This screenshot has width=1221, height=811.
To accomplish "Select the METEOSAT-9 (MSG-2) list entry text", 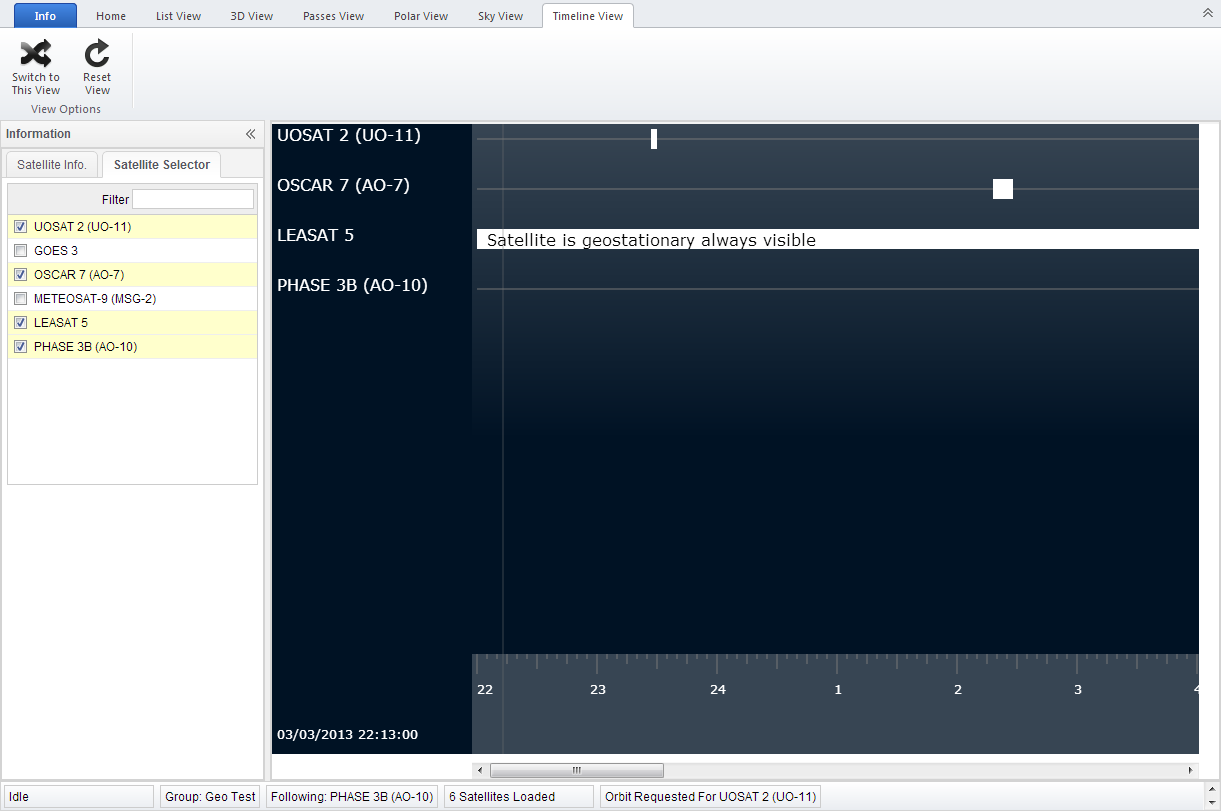I will [95, 299].
